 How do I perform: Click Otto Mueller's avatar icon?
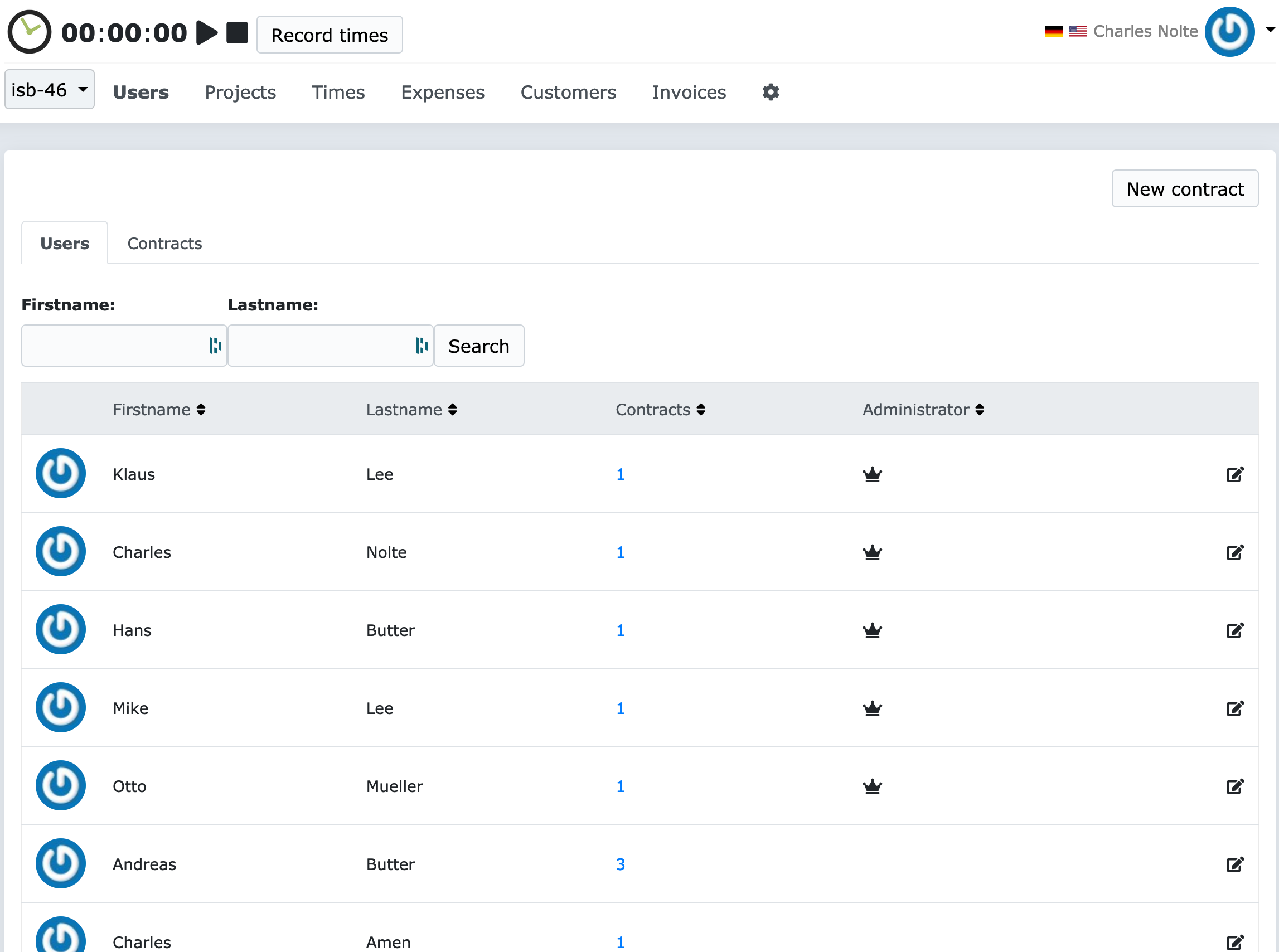61,785
